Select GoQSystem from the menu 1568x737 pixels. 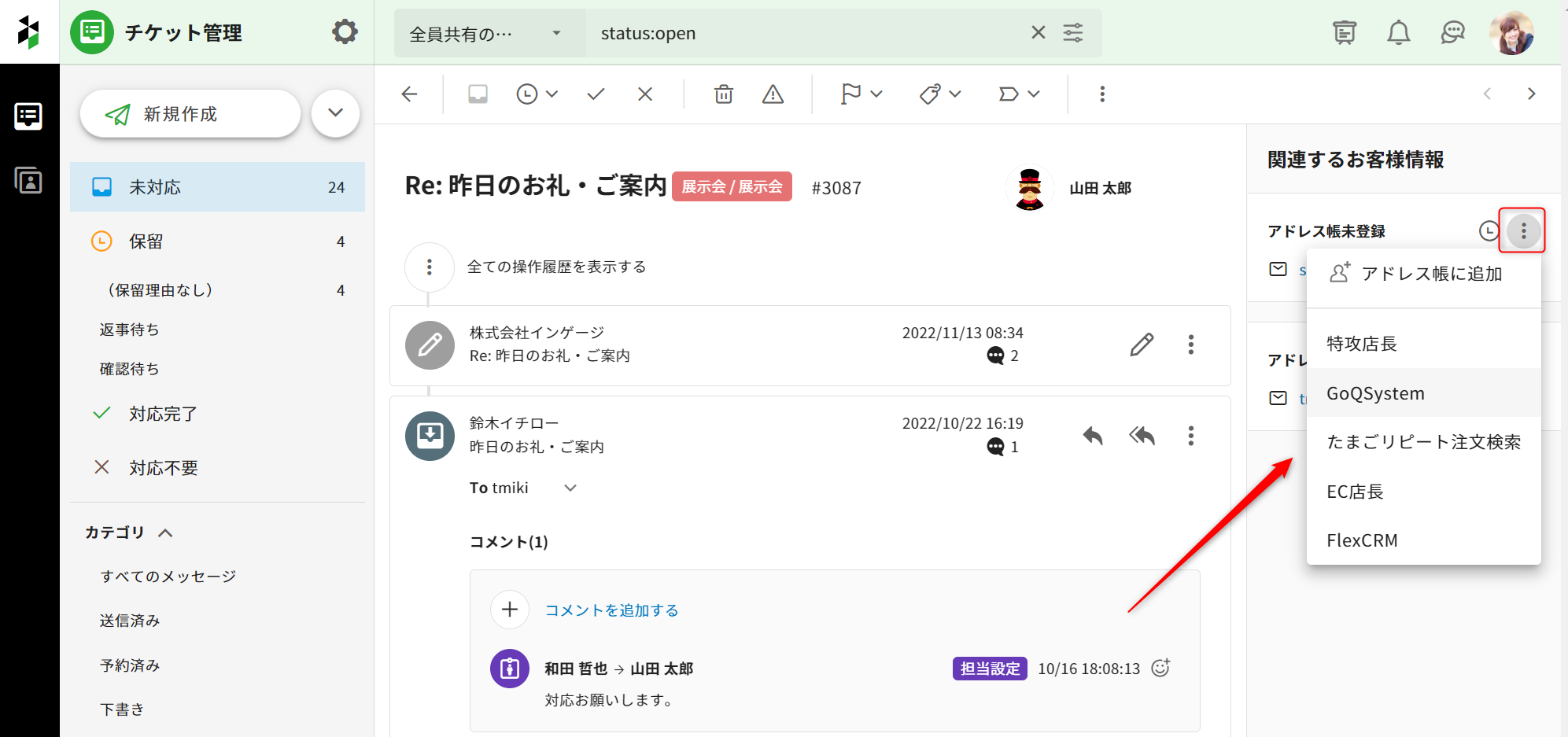1375,393
